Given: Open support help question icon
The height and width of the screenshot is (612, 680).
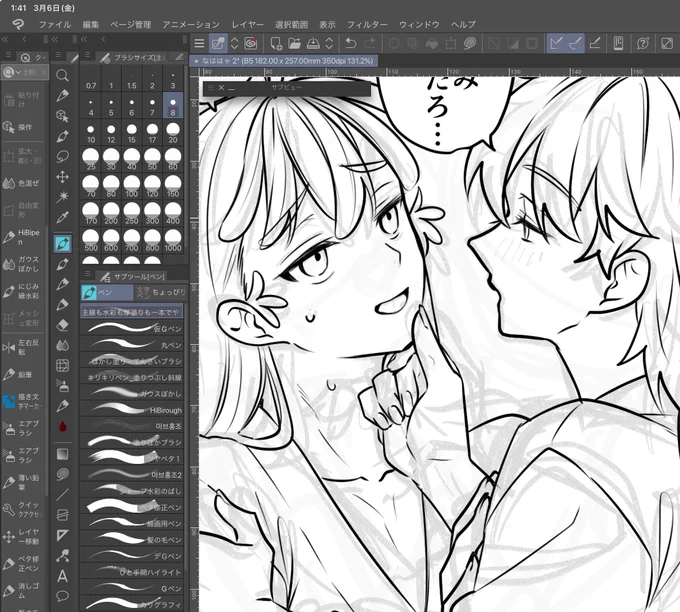Looking at the screenshot, I should pyautogui.click(x=643, y=43).
